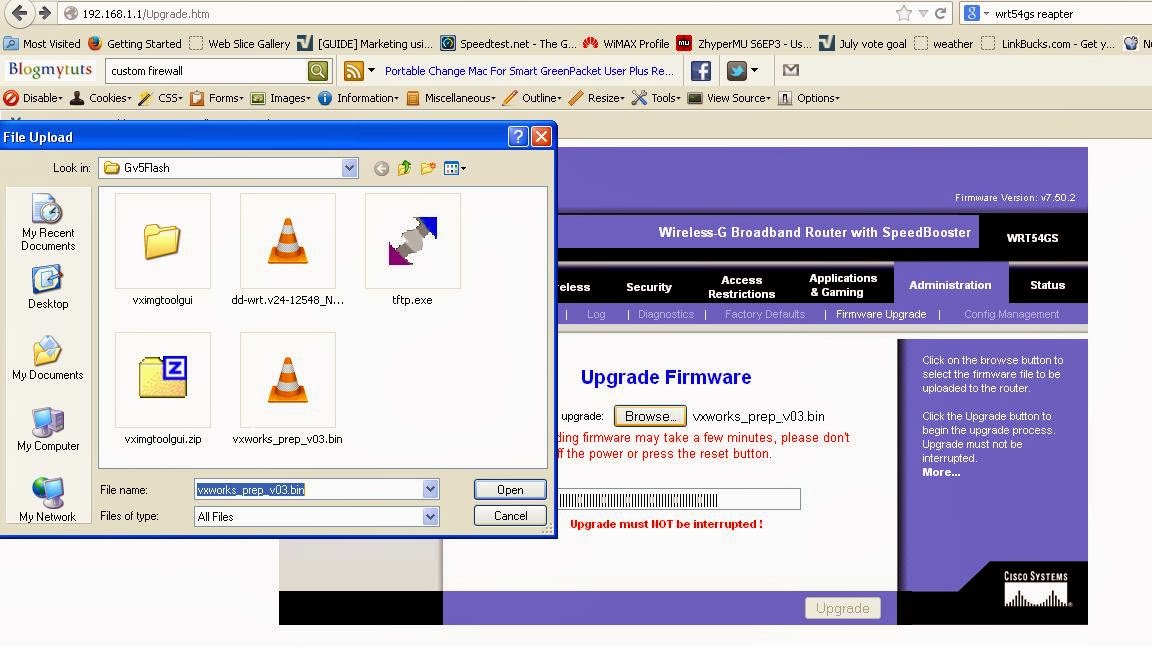Open the Diagnostics sub-tab
The image size is (1152, 647).
(x=666, y=314)
